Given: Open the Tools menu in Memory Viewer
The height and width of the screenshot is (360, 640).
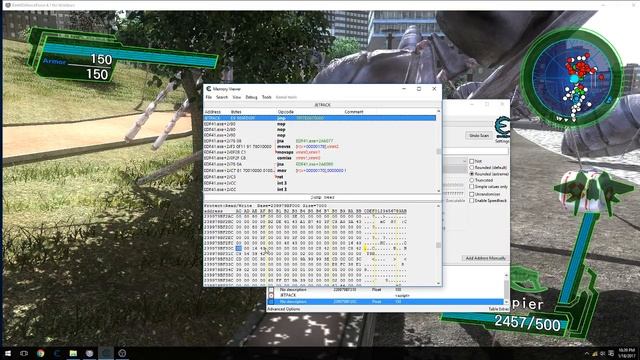Looking at the screenshot, I should (267, 97).
